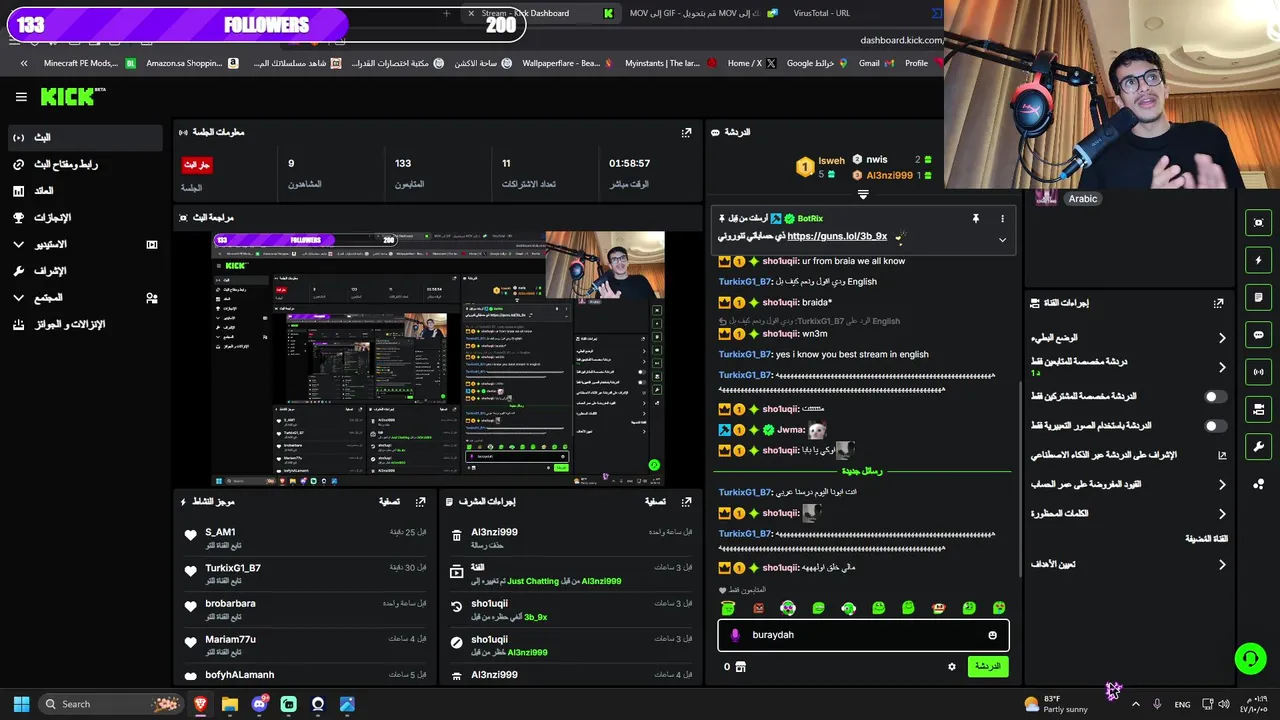This screenshot has width=1280, height=720.
Task: Open the البث stream page in the sidebar
Action: coord(84,137)
